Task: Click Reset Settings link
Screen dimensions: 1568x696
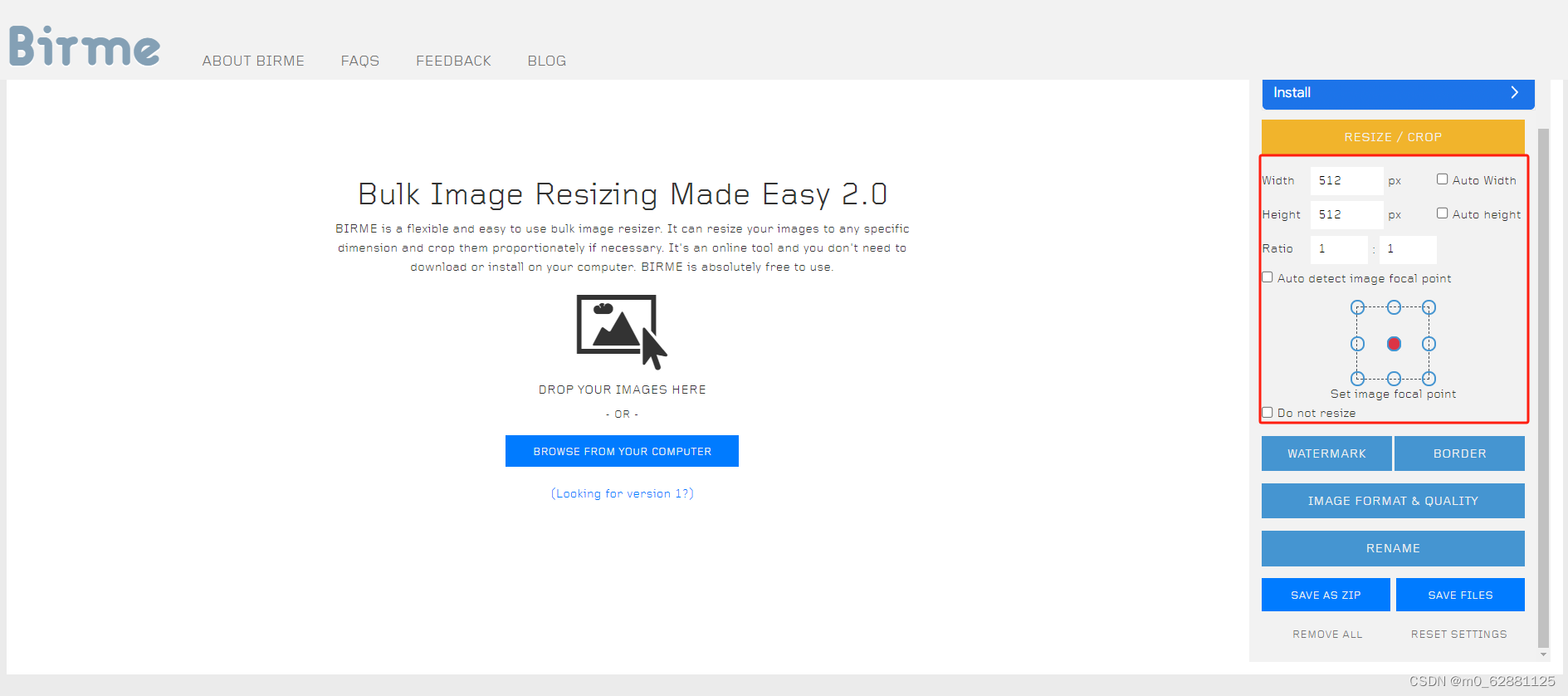Action: pyautogui.click(x=1458, y=634)
